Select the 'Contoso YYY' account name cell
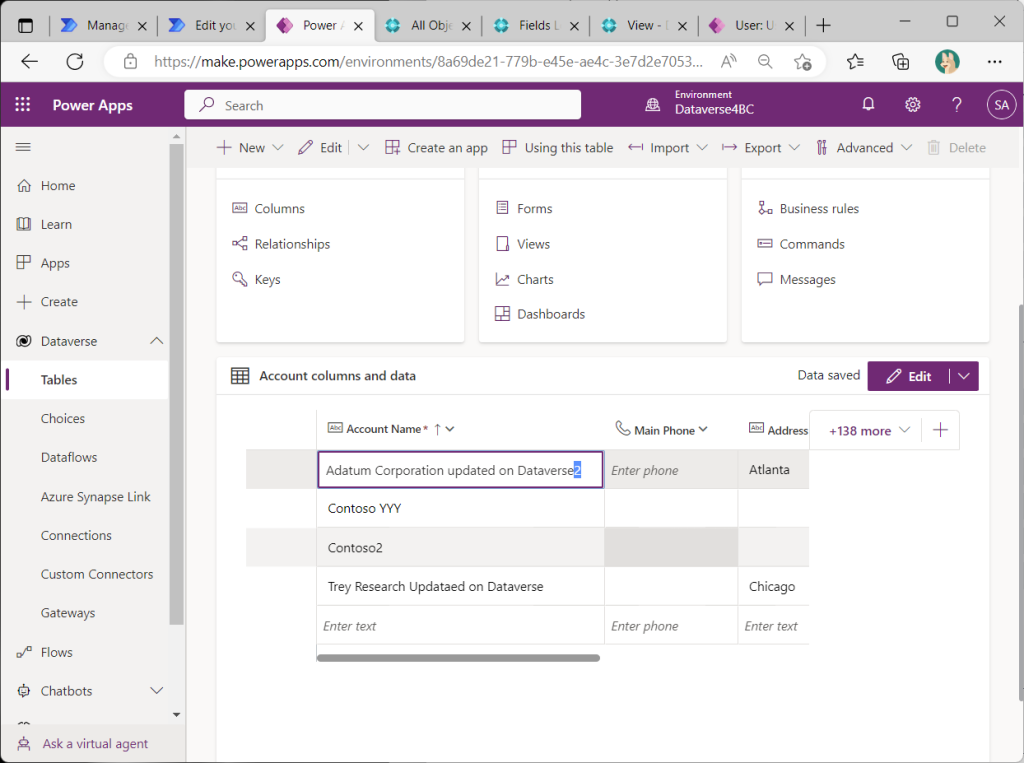The image size is (1024, 763). (x=460, y=508)
